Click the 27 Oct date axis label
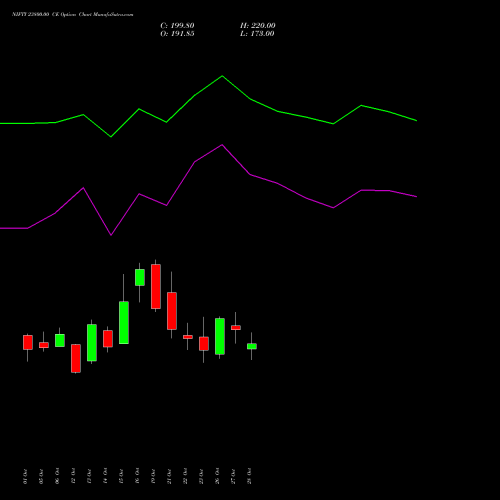 [x=233, y=477]
